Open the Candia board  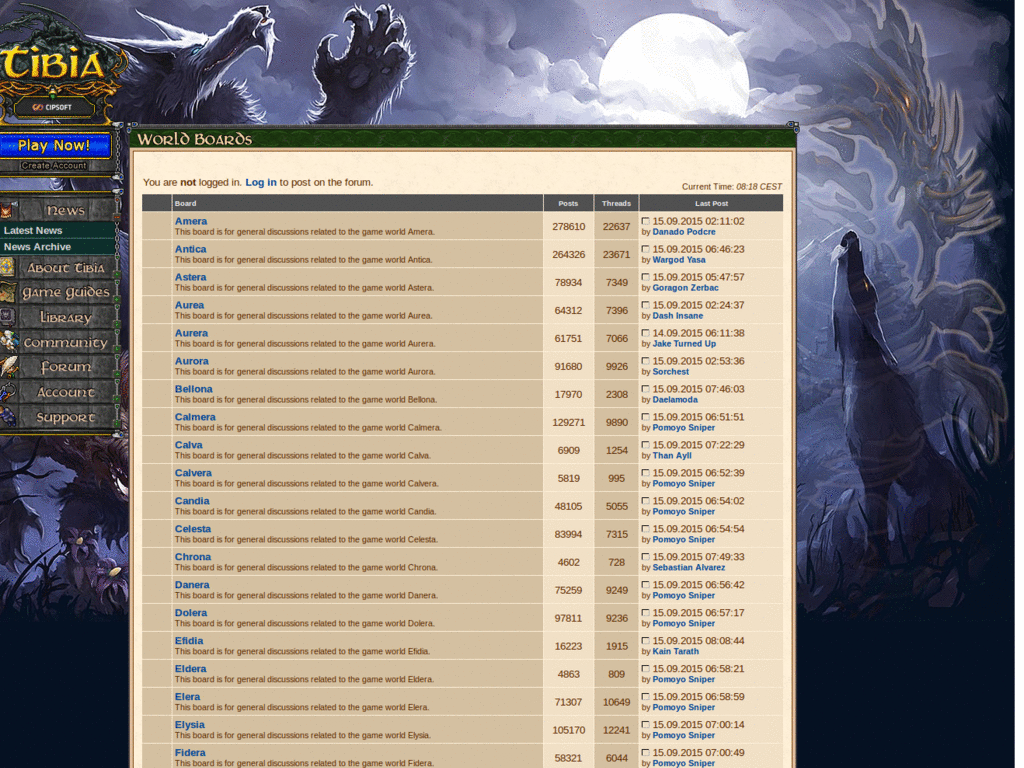pyautogui.click(x=192, y=501)
